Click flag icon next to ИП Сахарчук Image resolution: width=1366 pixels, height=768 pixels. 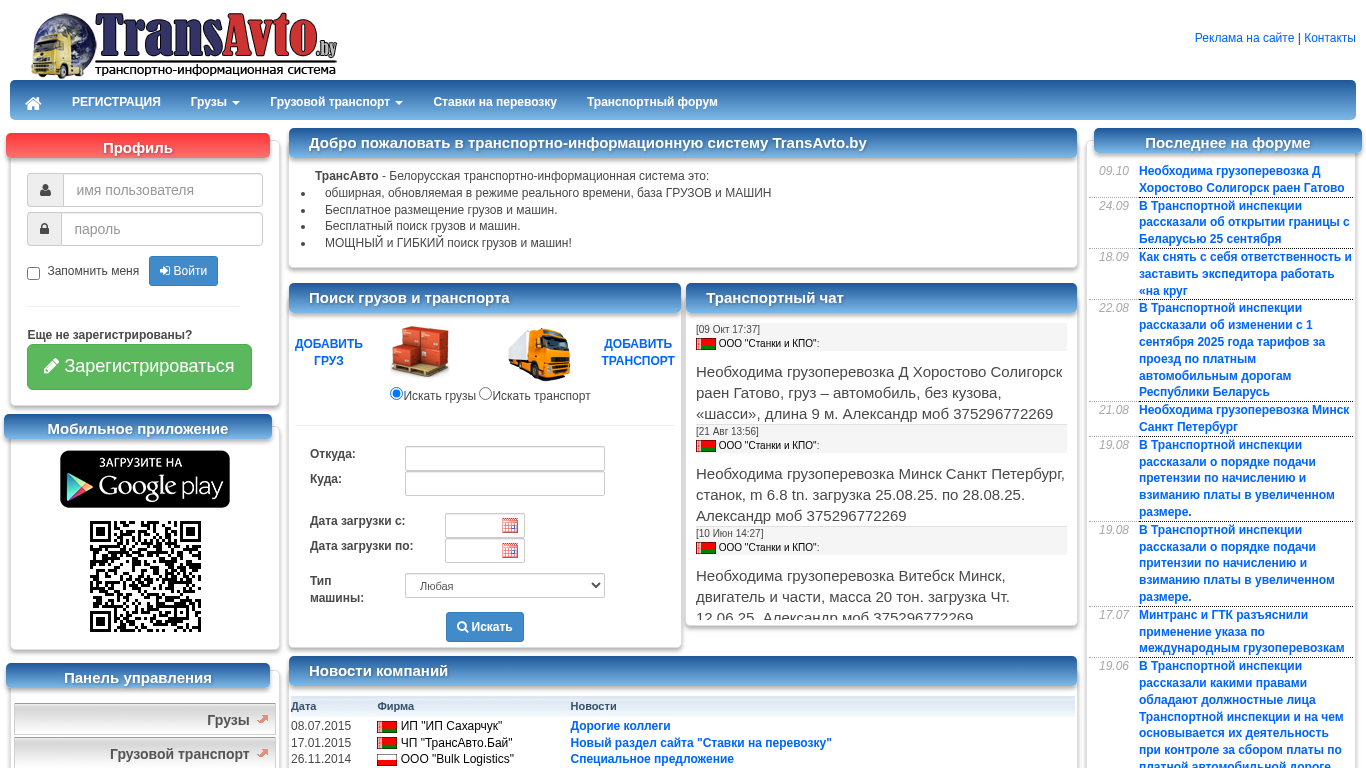pyautogui.click(x=387, y=727)
